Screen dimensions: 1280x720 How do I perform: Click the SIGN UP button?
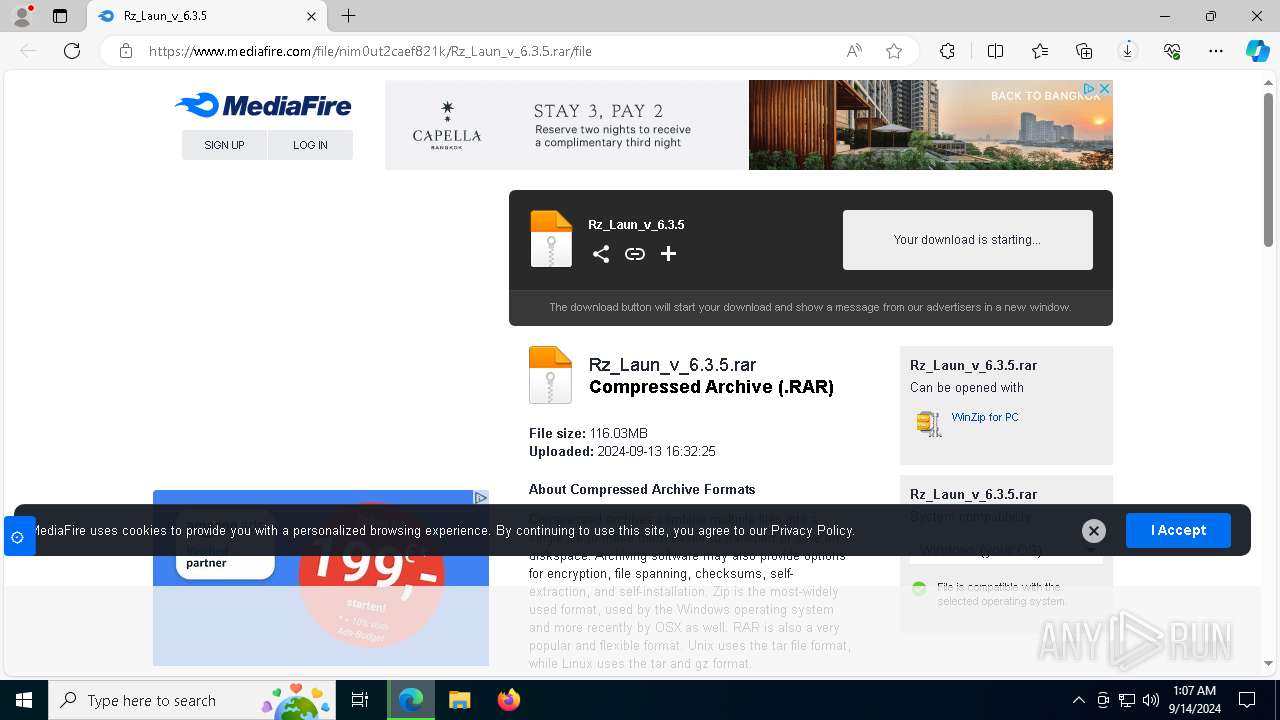pos(224,145)
